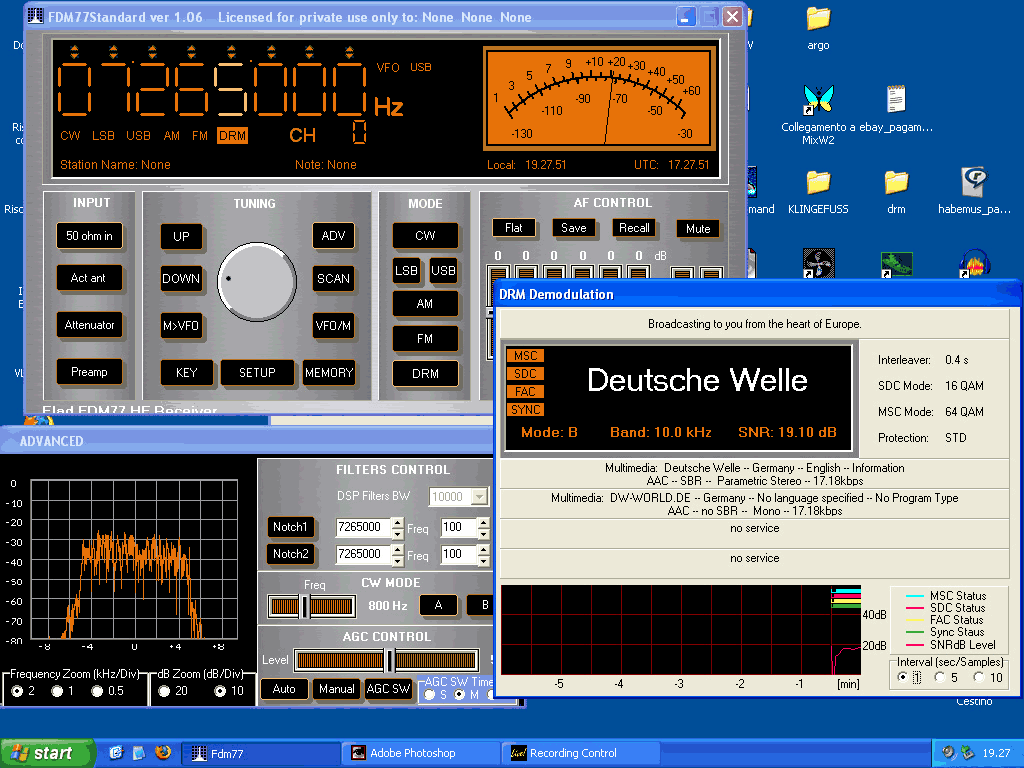Decrease Notch2 frequency with its down arrow
1024x768 pixels.
click(x=398, y=560)
